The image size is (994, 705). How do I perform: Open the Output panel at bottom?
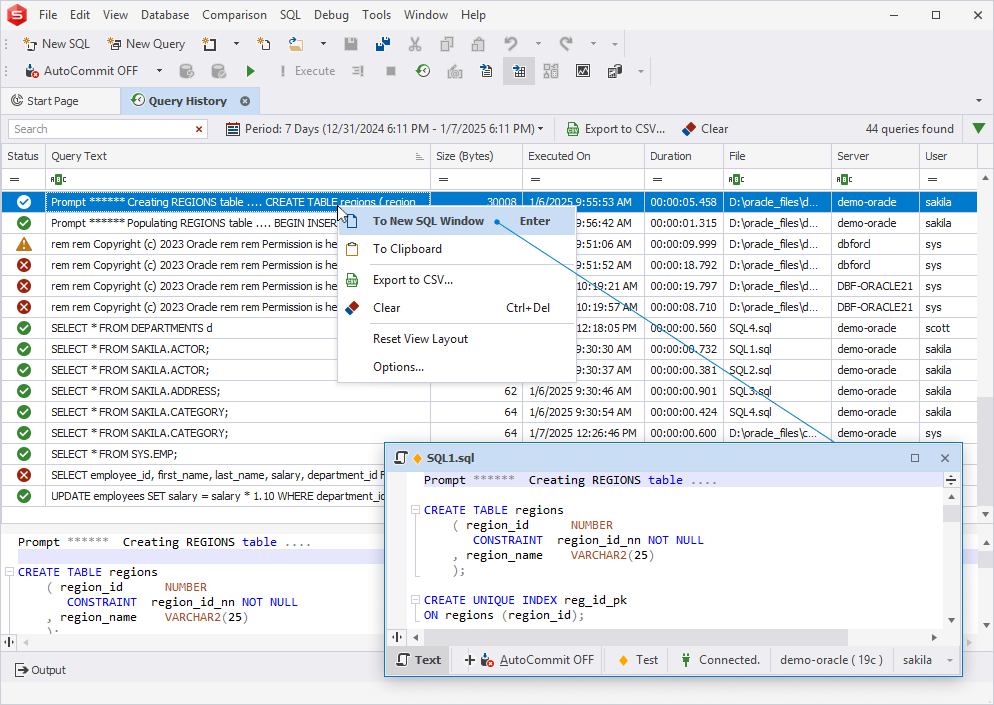tap(41, 670)
